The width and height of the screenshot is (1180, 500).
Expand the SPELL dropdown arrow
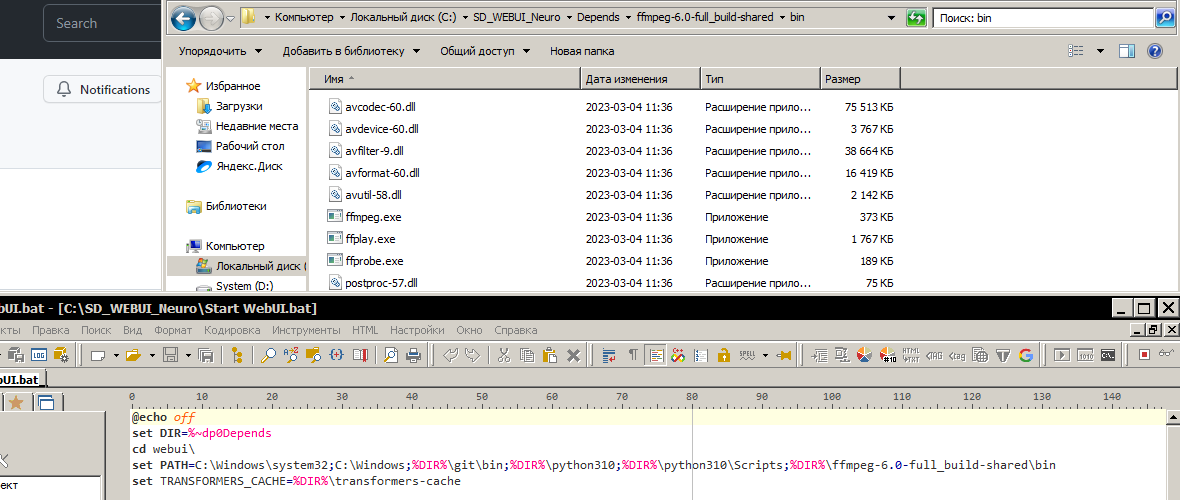pyautogui.click(x=765, y=355)
